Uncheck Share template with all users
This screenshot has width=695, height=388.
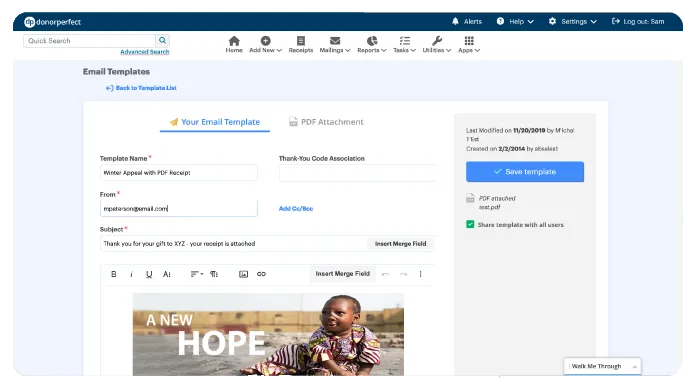point(470,224)
